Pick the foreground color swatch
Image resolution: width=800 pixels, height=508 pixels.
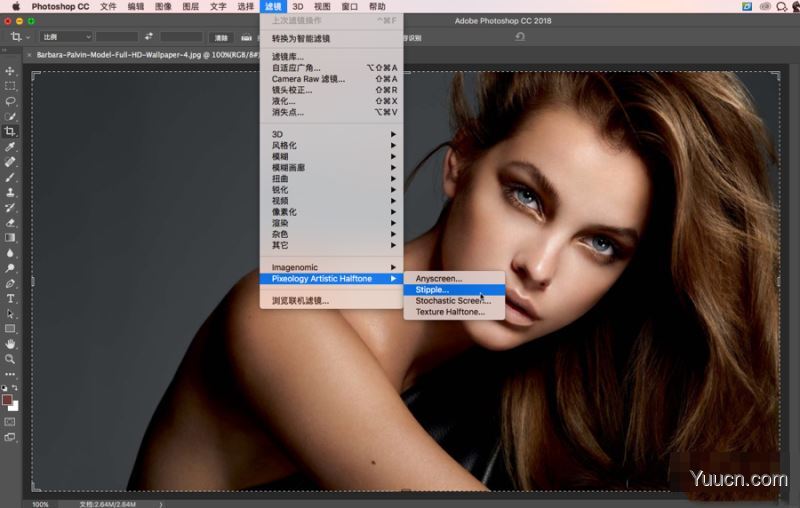pos(7,399)
